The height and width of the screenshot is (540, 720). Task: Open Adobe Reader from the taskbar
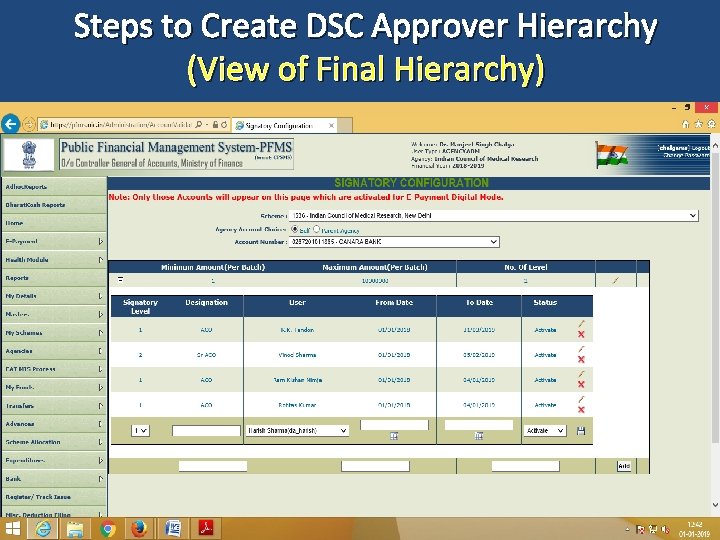point(206,529)
